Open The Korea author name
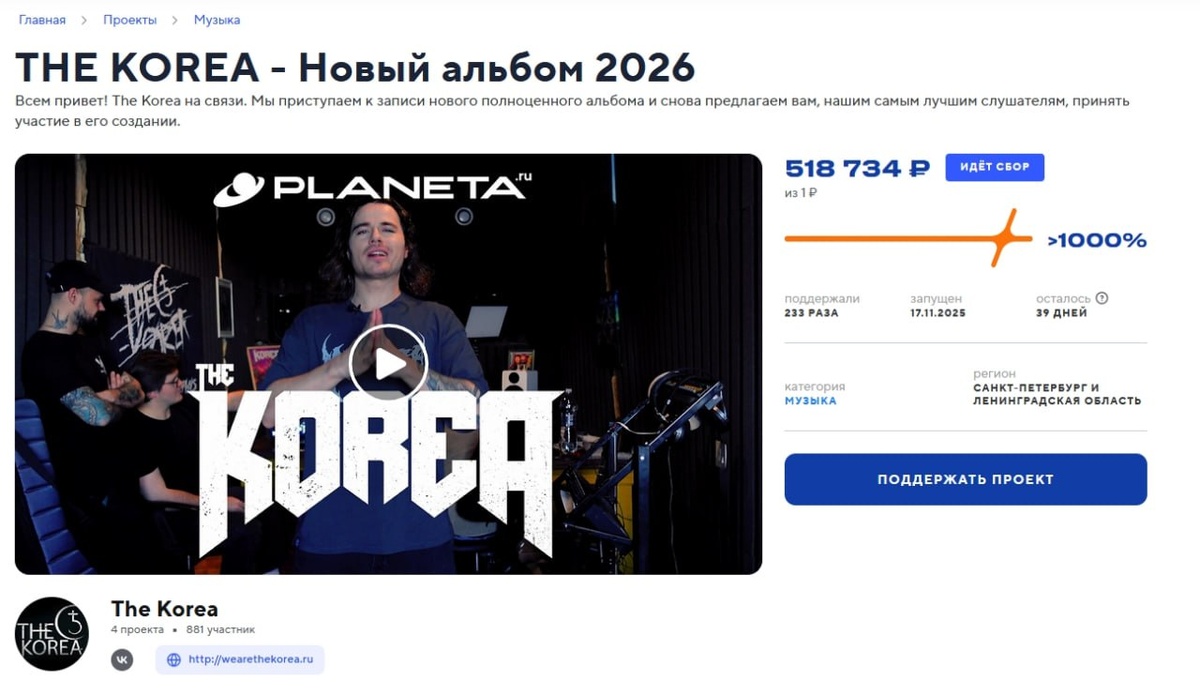 (x=164, y=609)
